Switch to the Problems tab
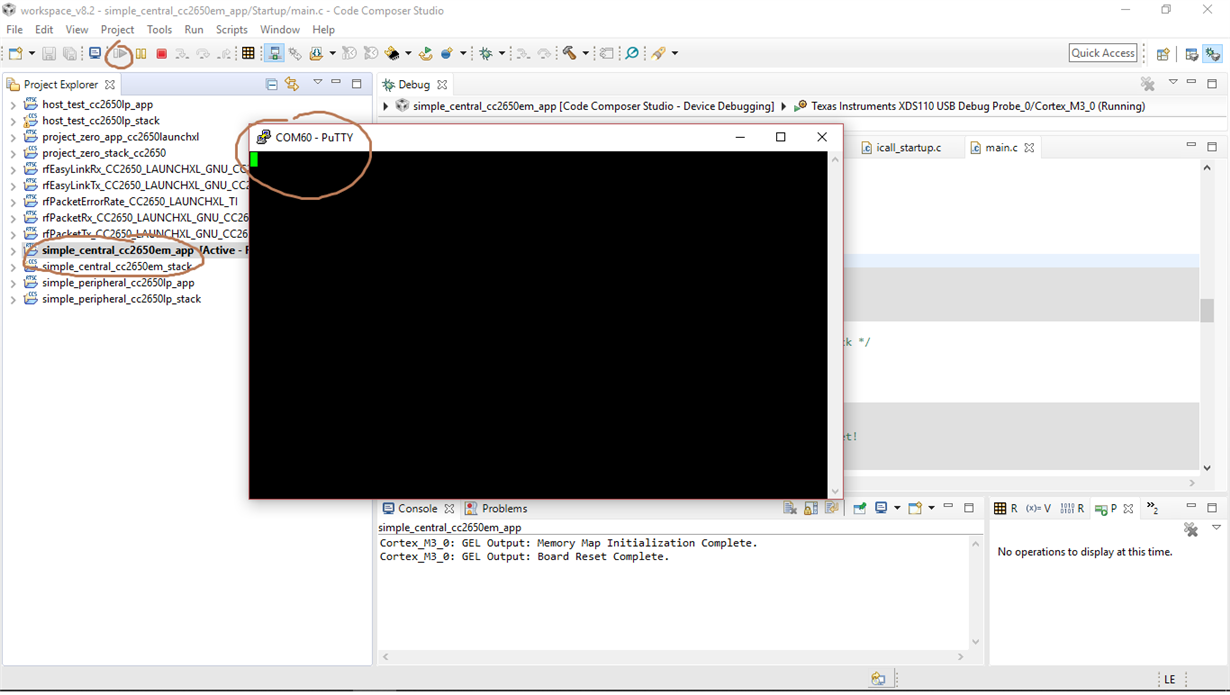This screenshot has width=1230, height=695. [496, 508]
